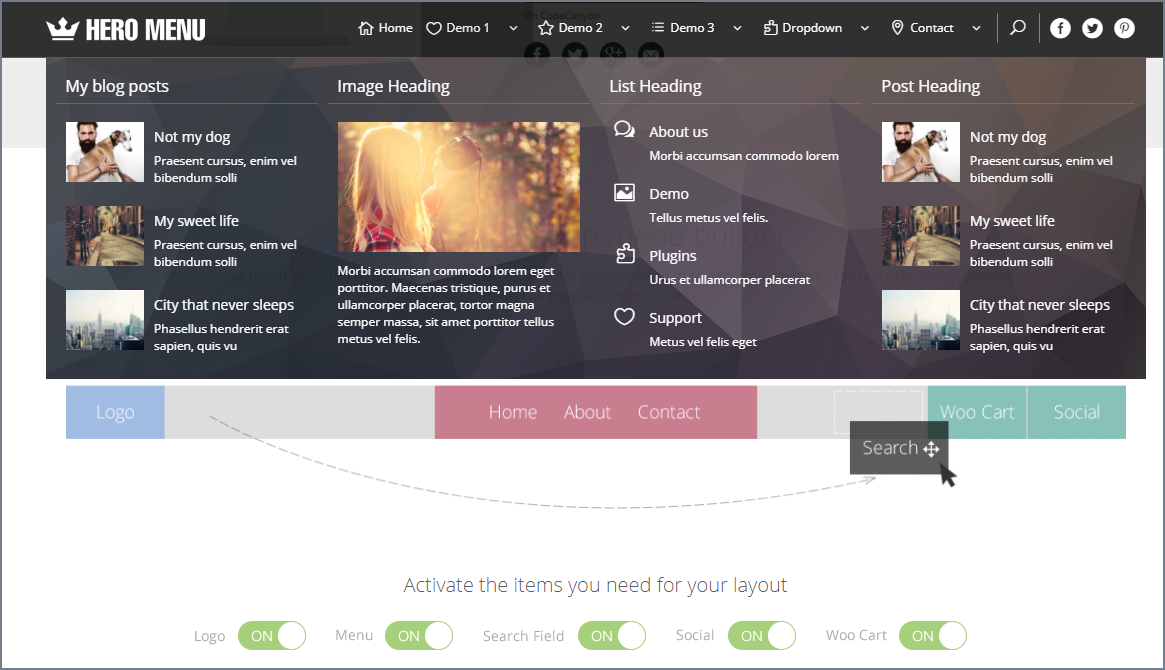Select the Social layout block

(1077, 412)
